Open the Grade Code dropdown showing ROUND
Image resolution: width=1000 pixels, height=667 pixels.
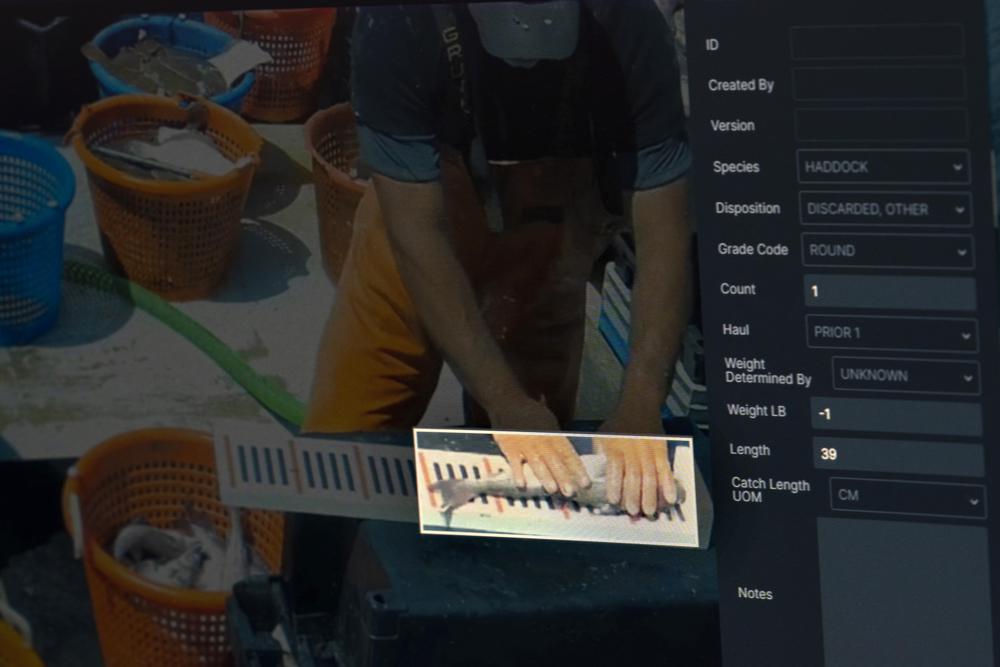[x=887, y=250]
